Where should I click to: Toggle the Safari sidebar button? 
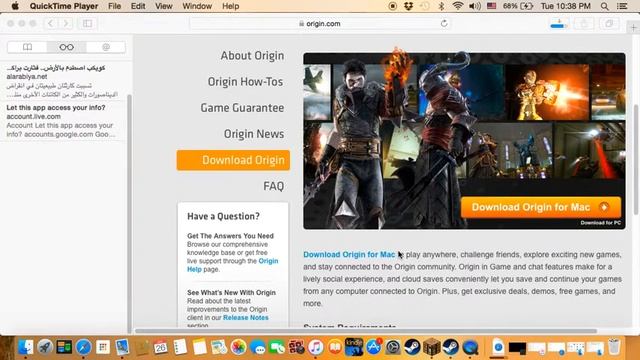(87, 23)
